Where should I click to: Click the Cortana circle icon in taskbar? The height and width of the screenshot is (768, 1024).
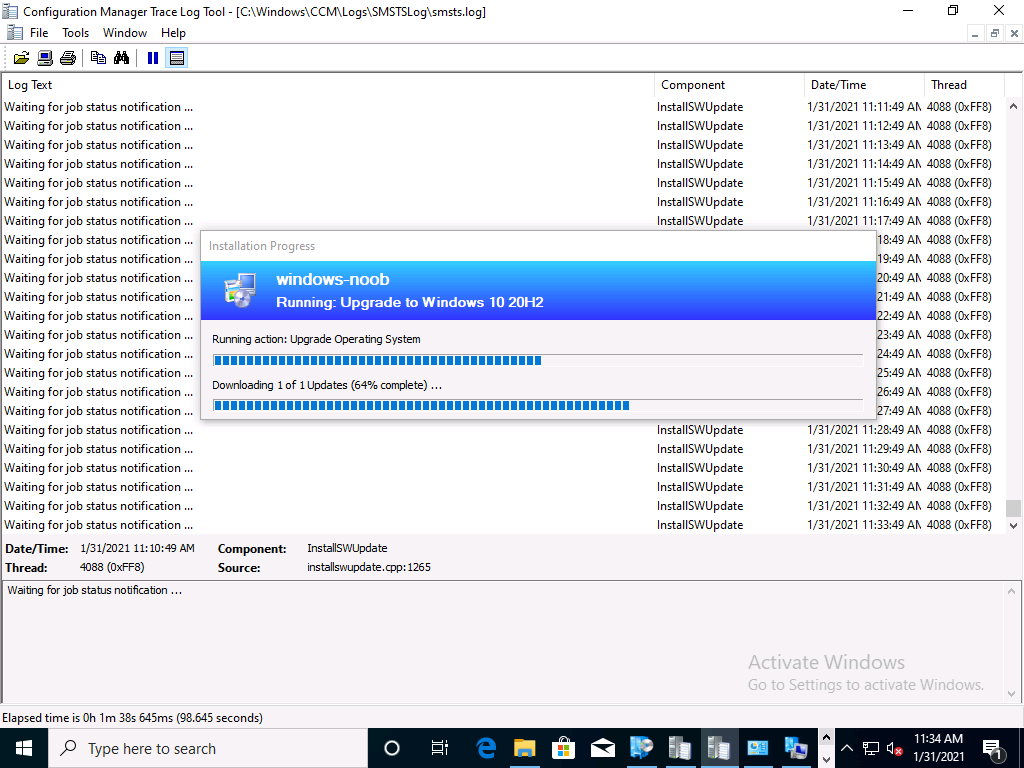(392, 748)
